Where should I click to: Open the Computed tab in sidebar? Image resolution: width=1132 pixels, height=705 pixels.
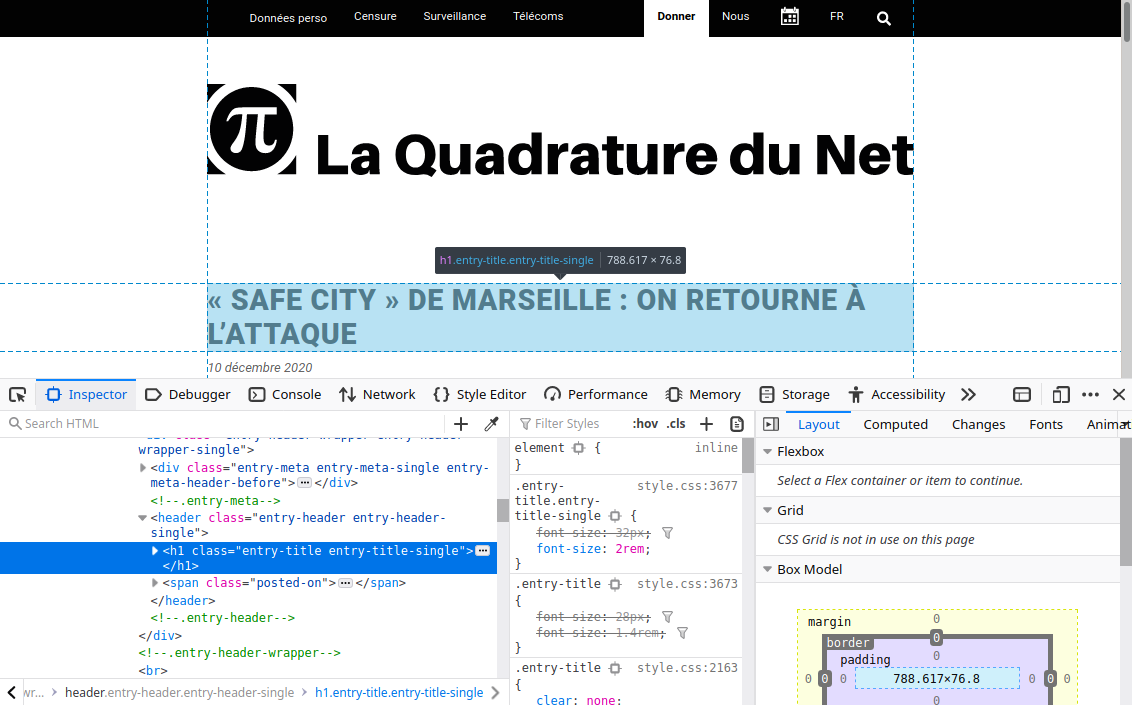(x=895, y=424)
